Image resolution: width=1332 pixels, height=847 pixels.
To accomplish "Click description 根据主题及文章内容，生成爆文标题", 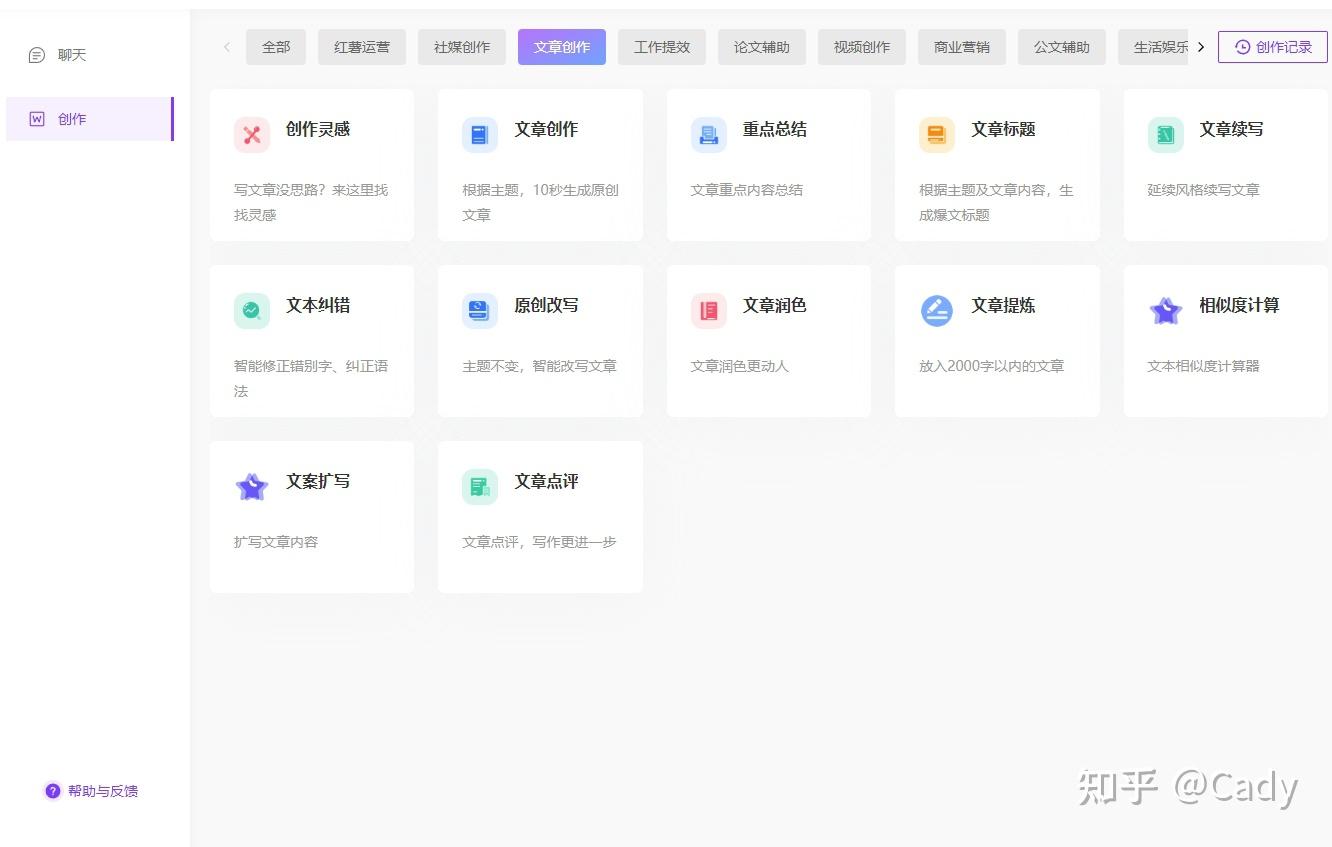I will [x=997, y=202].
